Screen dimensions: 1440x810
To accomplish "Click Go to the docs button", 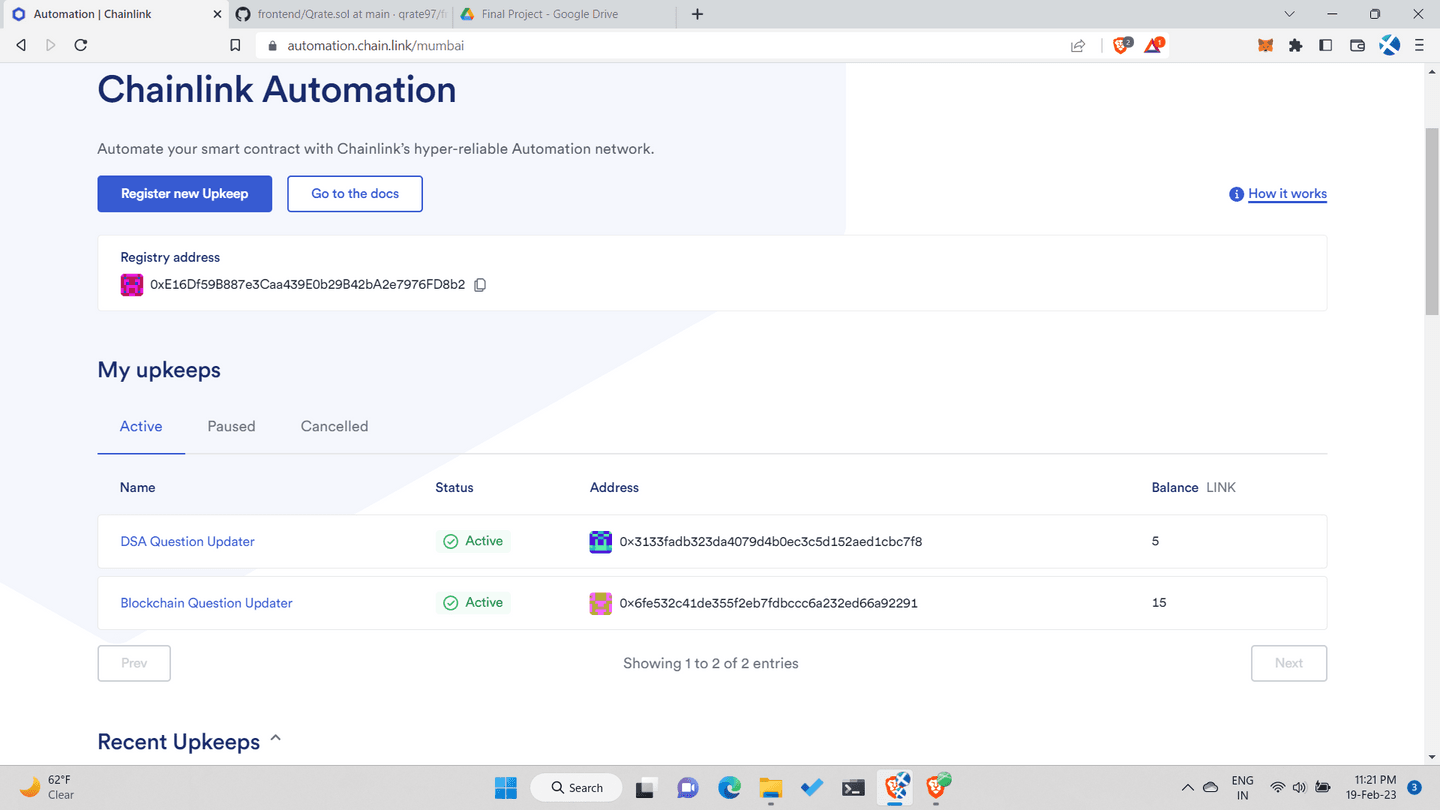I will (355, 194).
